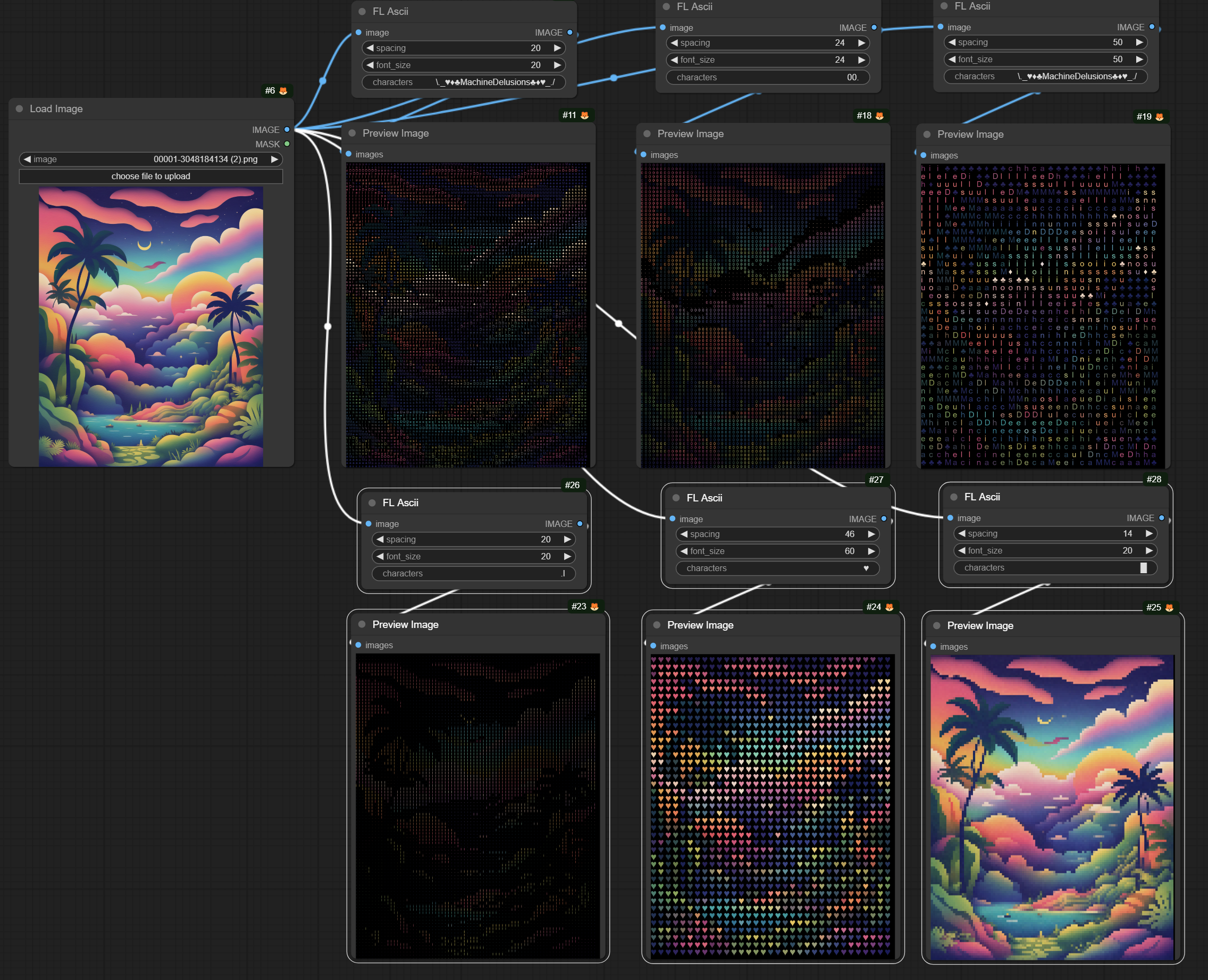This screenshot has height=980, width=1208.
Task: Click the spacing 46 slider field on node #27
Action: pos(777,534)
